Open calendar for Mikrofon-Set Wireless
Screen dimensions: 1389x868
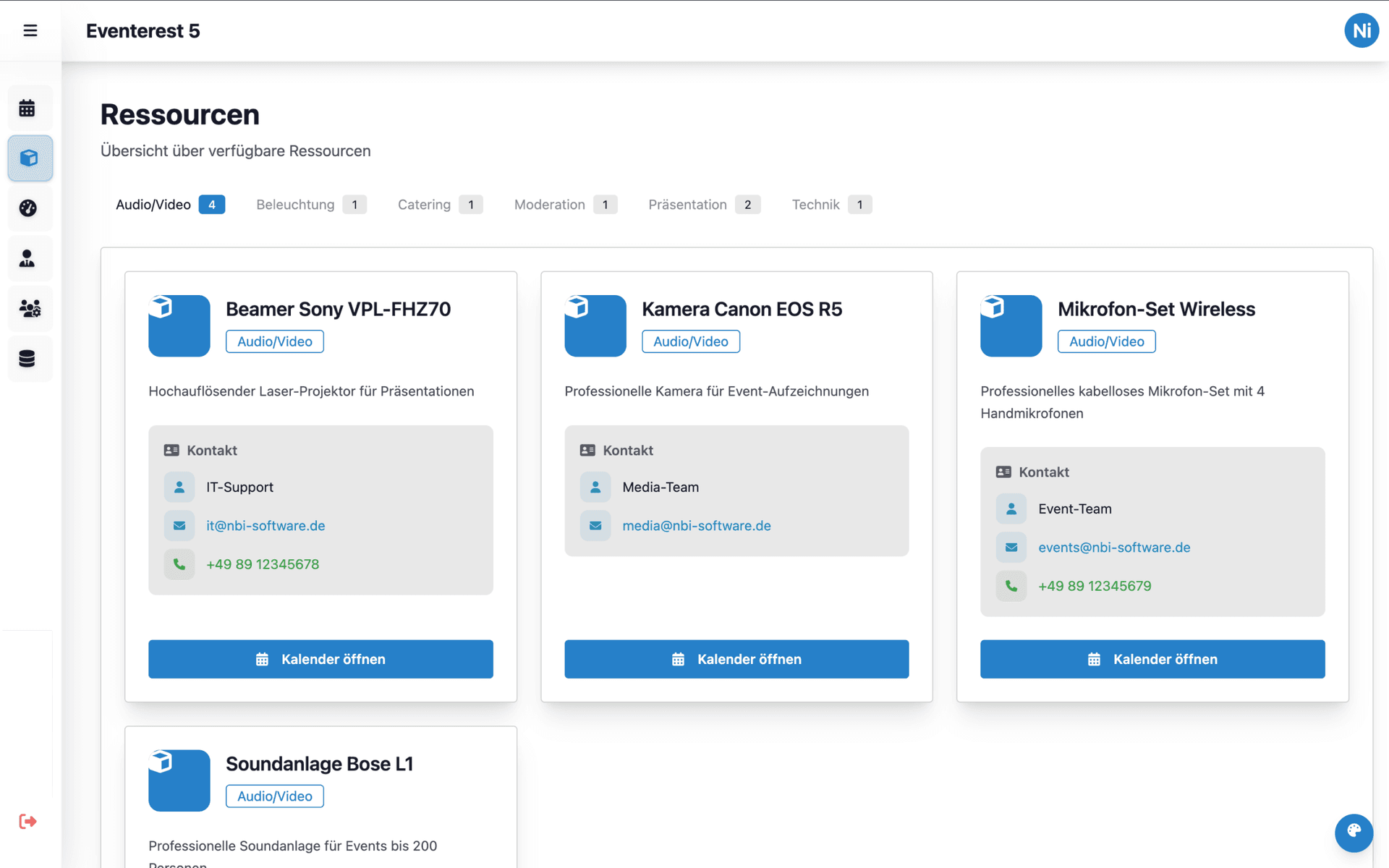pos(1152,659)
